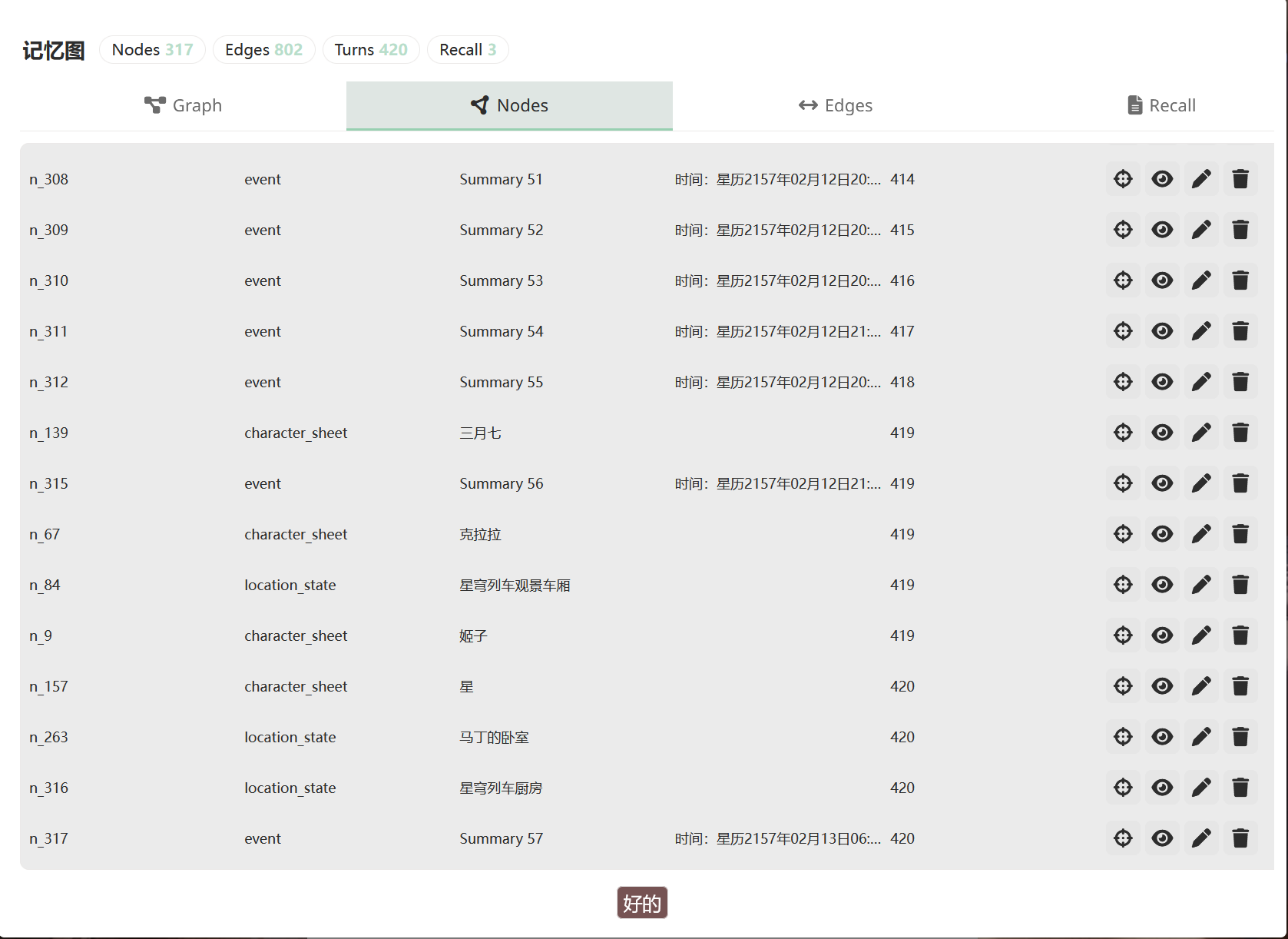The width and height of the screenshot is (1288, 939).
Task: Switch to the Graph tab
Action: (x=183, y=105)
